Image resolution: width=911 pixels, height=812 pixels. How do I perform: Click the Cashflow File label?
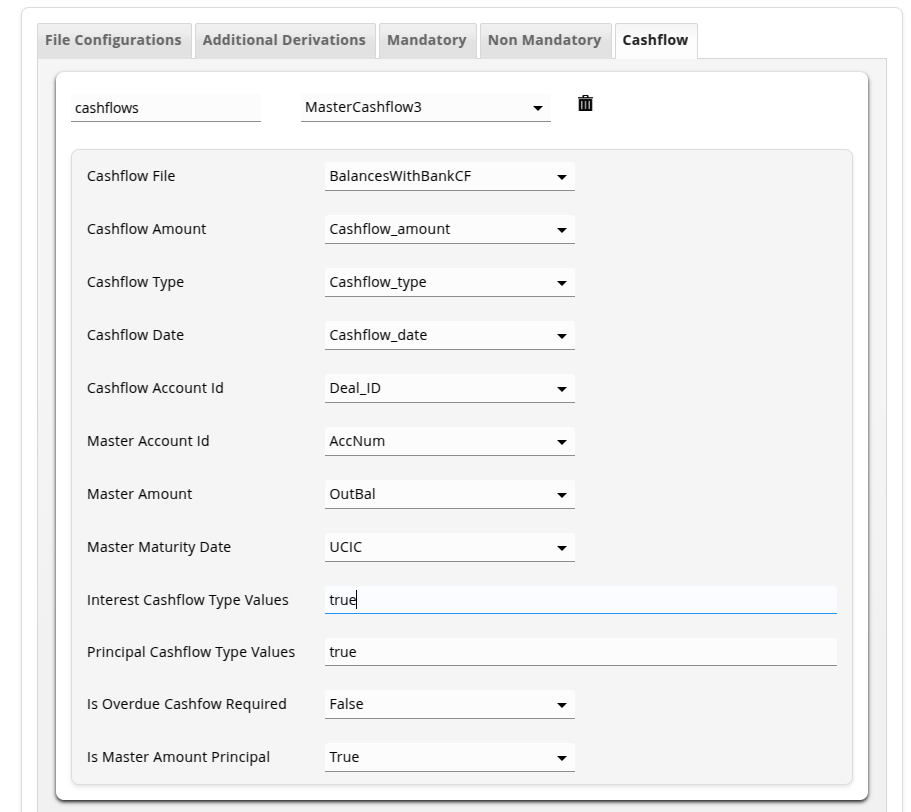tap(131, 176)
